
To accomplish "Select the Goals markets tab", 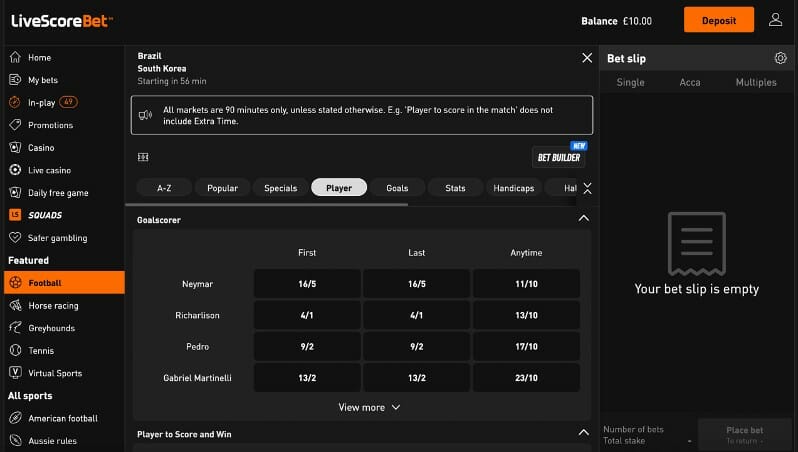I will coord(397,188).
